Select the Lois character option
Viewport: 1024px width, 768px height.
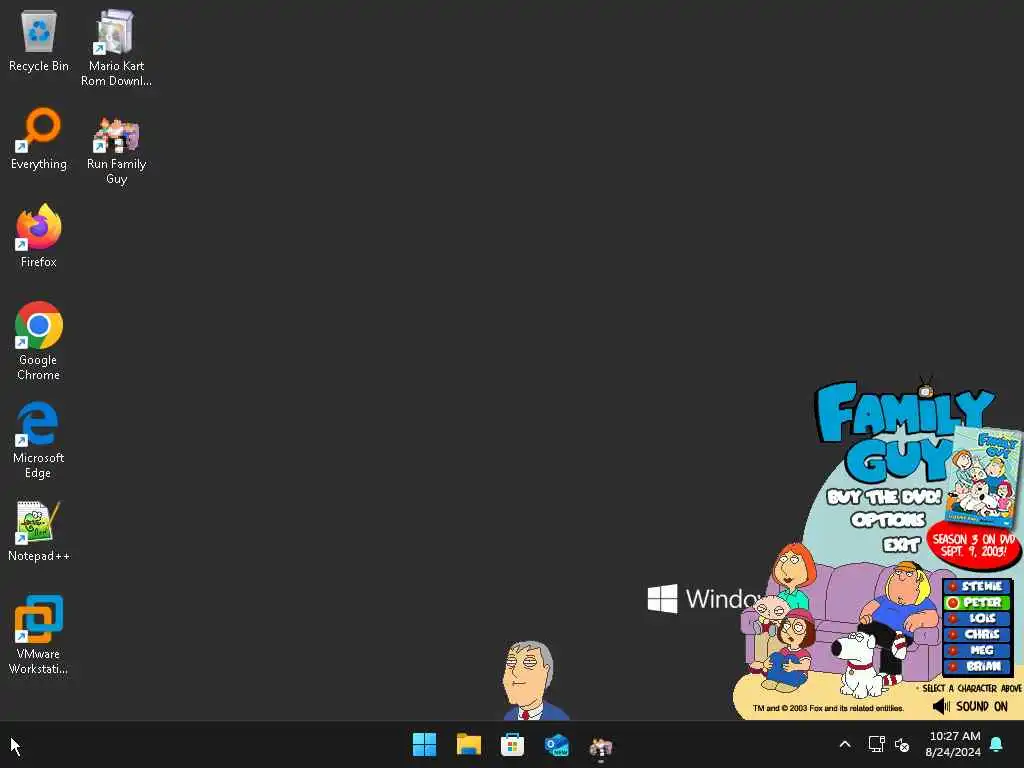pyautogui.click(x=977, y=618)
